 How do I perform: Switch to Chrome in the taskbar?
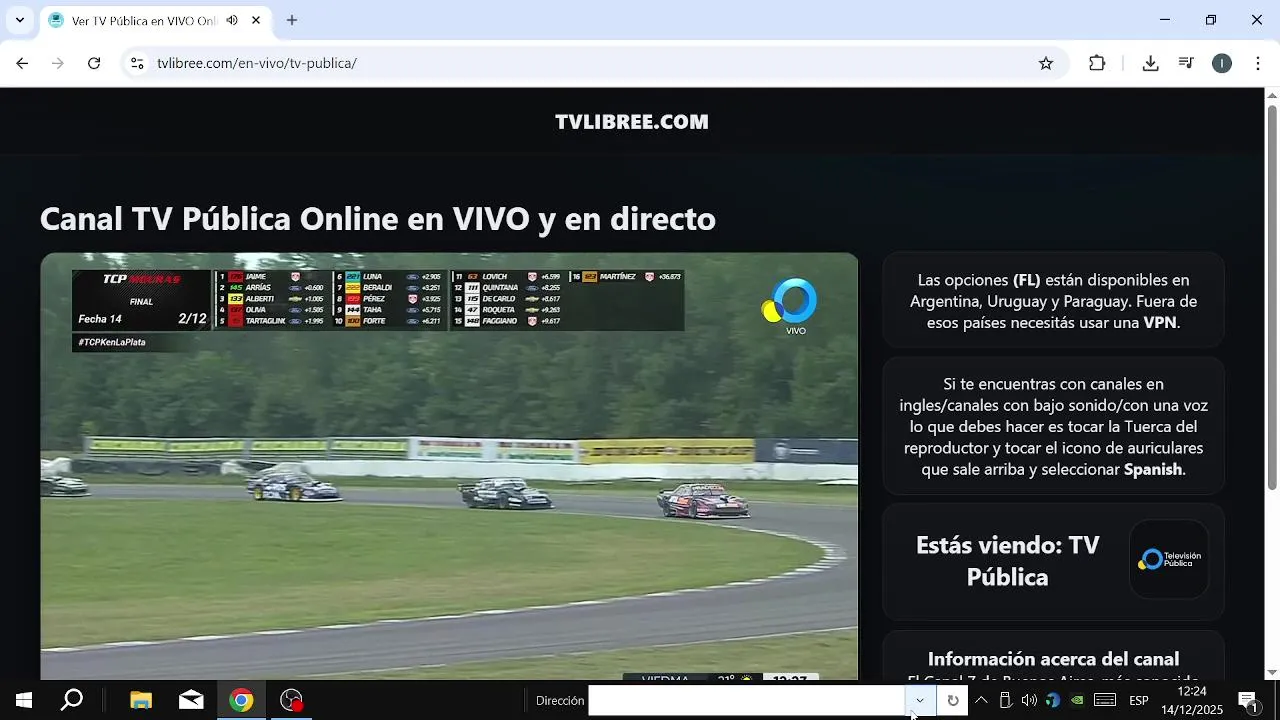pyautogui.click(x=241, y=700)
